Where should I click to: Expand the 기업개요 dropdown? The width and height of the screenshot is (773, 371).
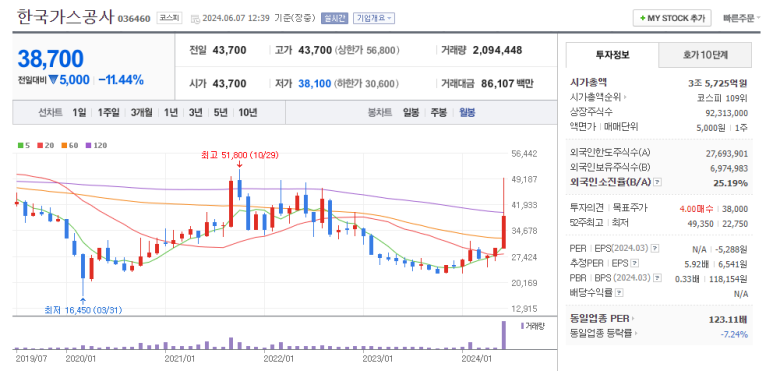coord(374,18)
